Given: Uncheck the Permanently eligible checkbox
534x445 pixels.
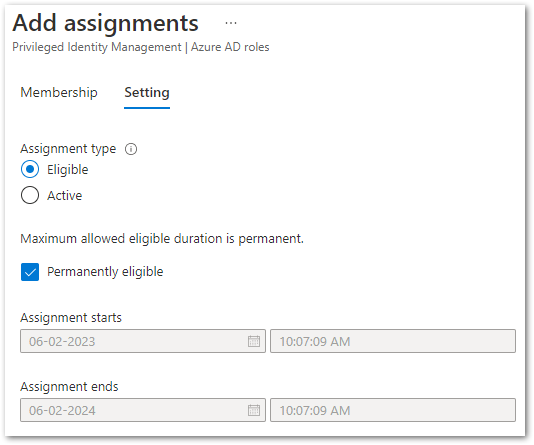Looking at the screenshot, I should (30, 272).
